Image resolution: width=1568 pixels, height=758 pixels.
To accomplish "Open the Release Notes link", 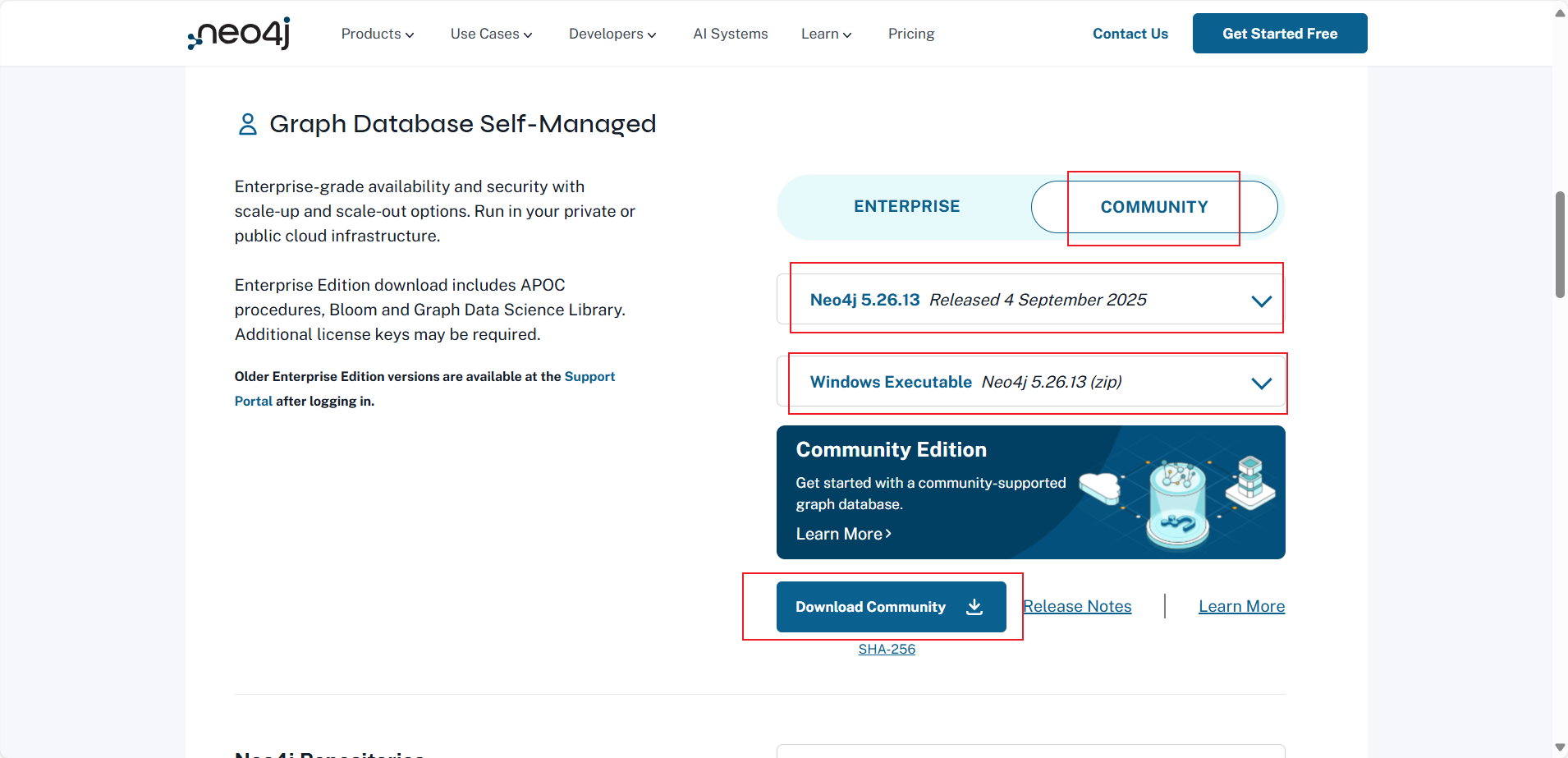I will (1077, 606).
